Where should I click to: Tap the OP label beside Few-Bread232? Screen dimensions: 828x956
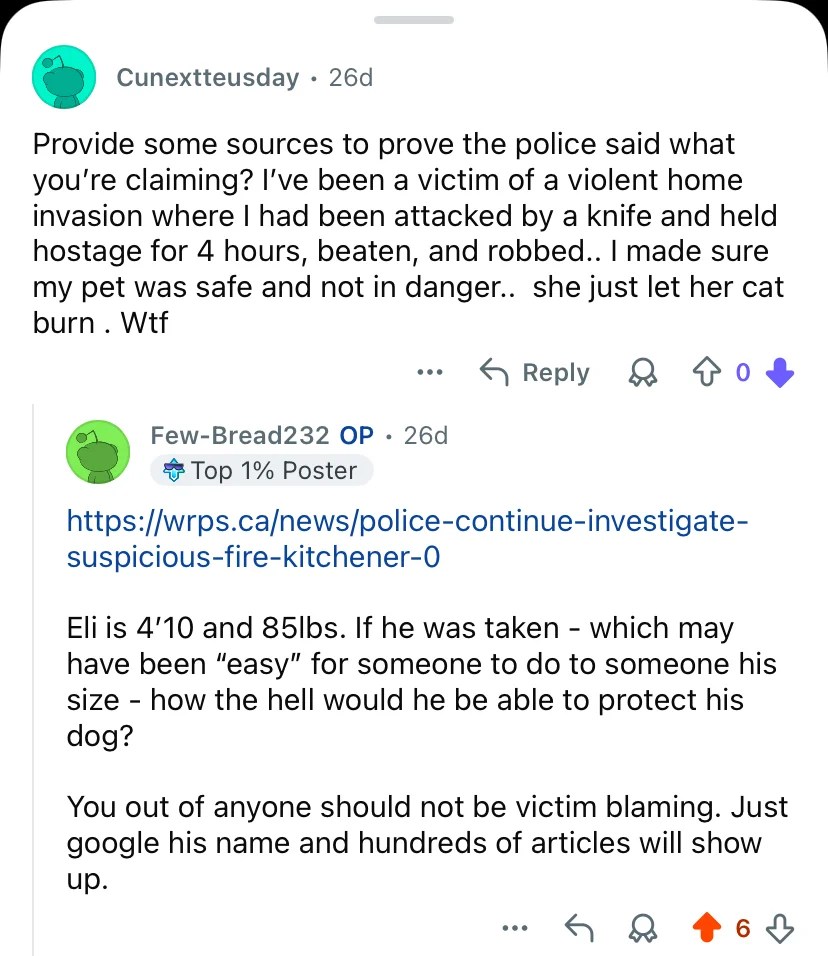[357, 435]
